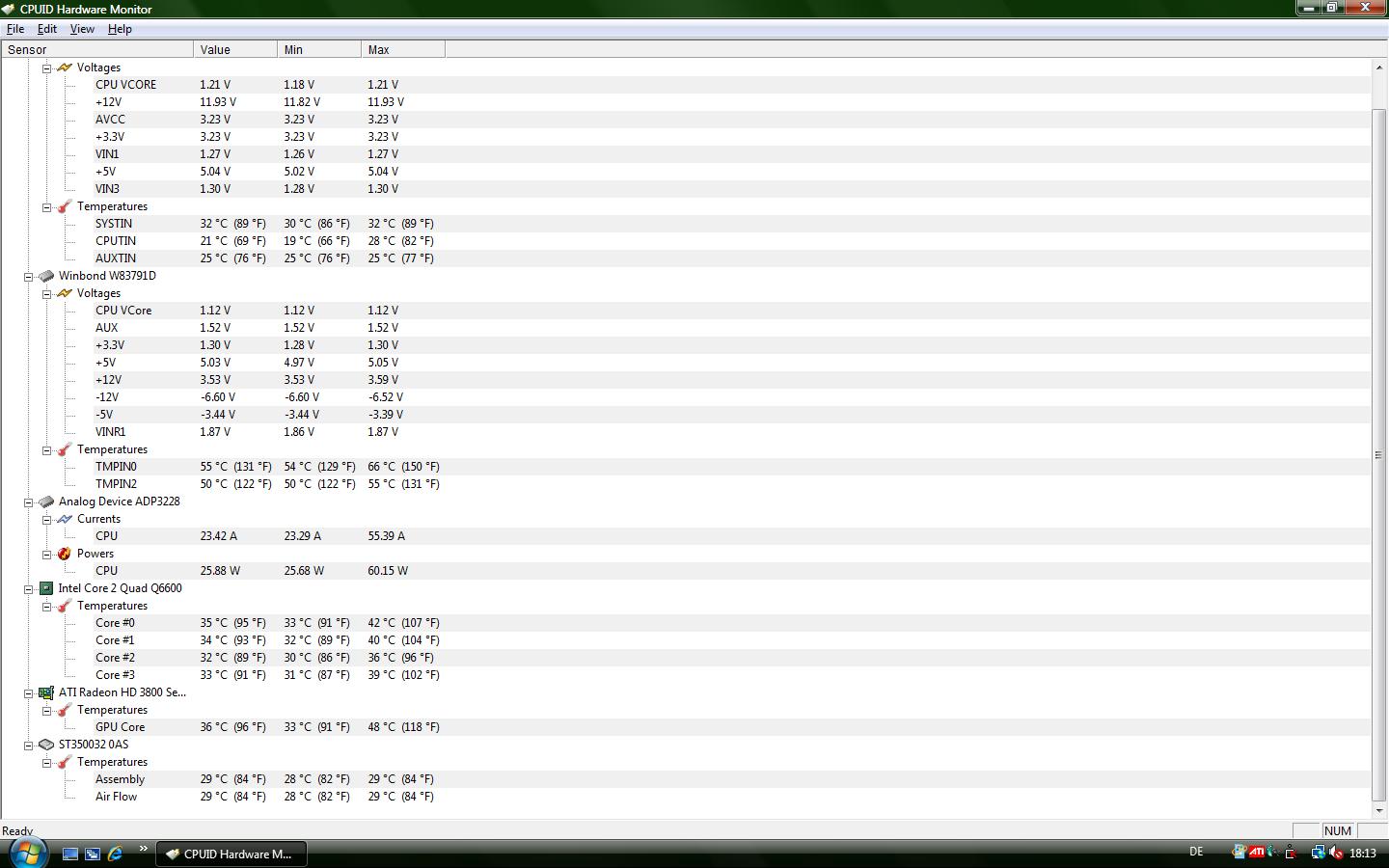This screenshot has height=868, width=1389.
Task: Click the Analog Device ADP3228 chip icon
Action: click(45, 502)
